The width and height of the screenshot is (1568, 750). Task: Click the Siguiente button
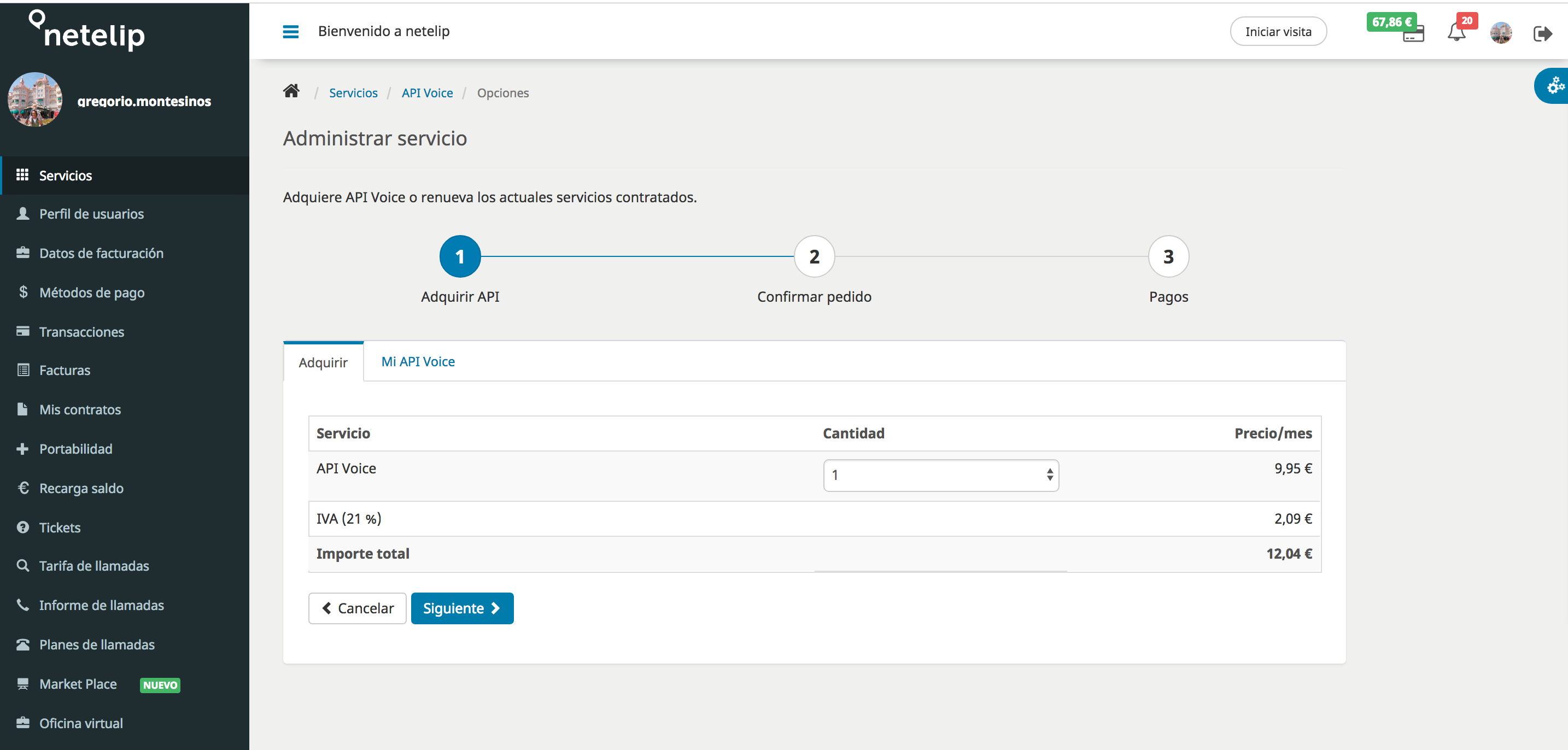(x=462, y=608)
